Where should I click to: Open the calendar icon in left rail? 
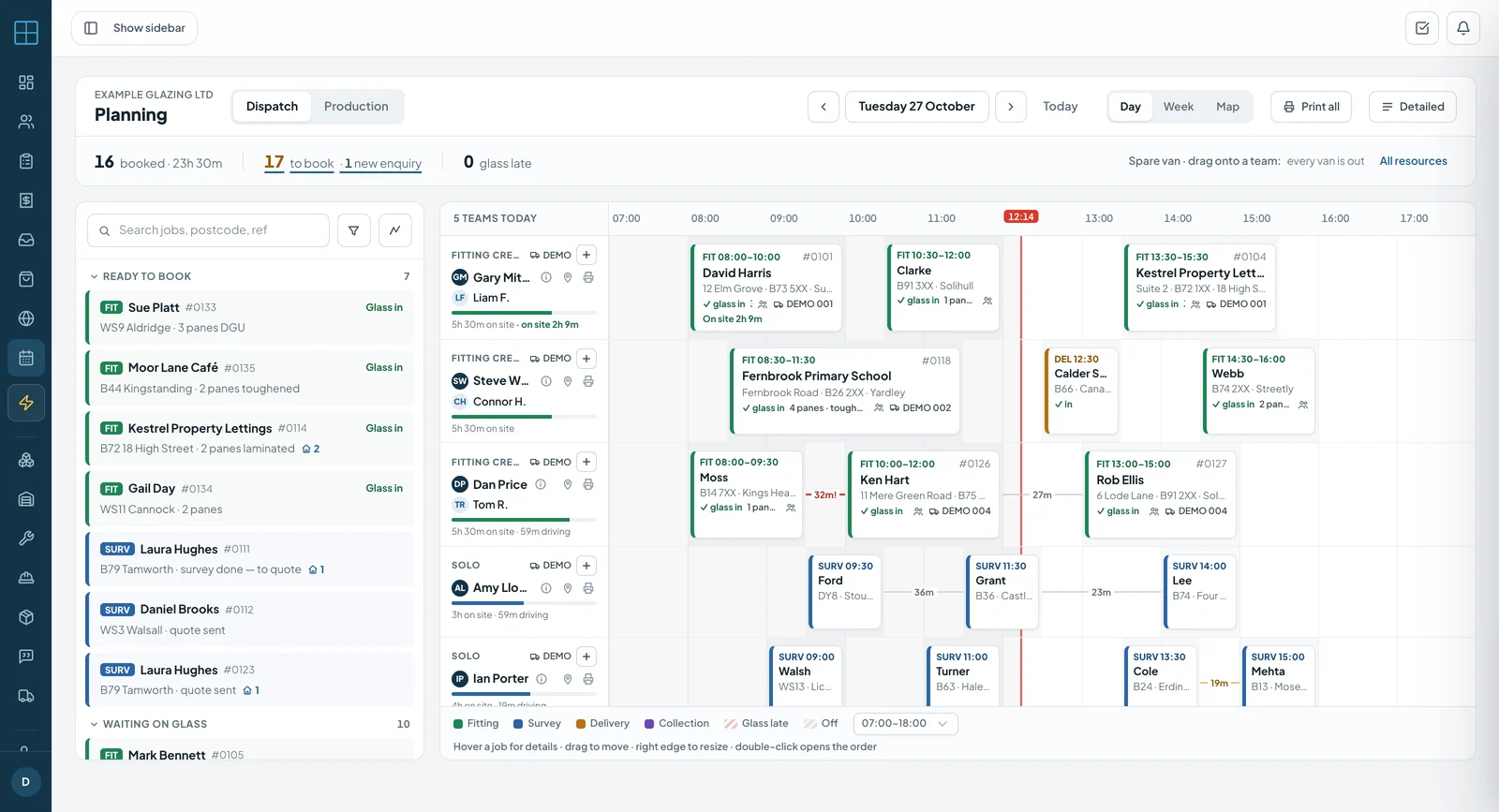(x=26, y=358)
